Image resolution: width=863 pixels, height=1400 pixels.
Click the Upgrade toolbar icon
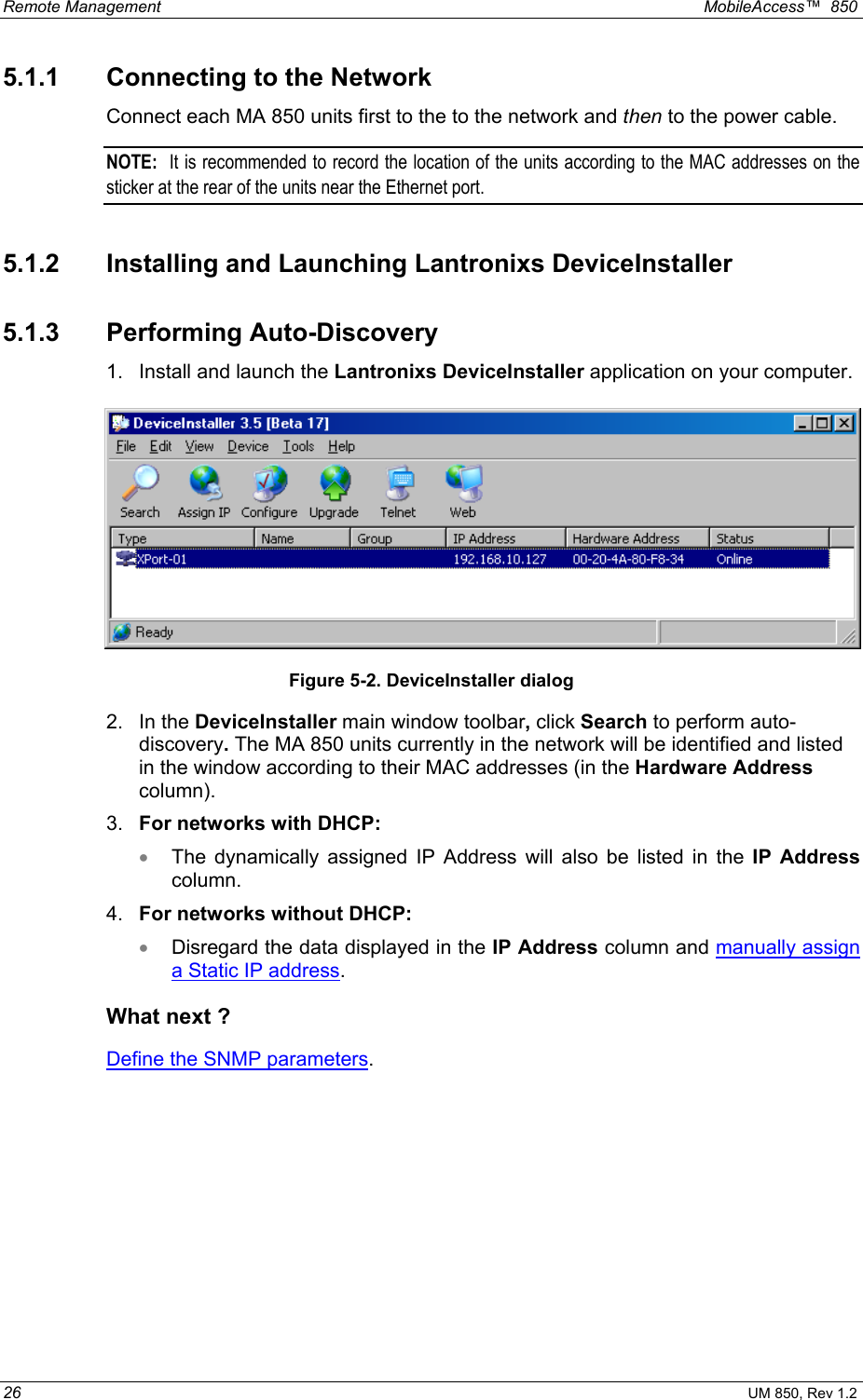point(335,483)
